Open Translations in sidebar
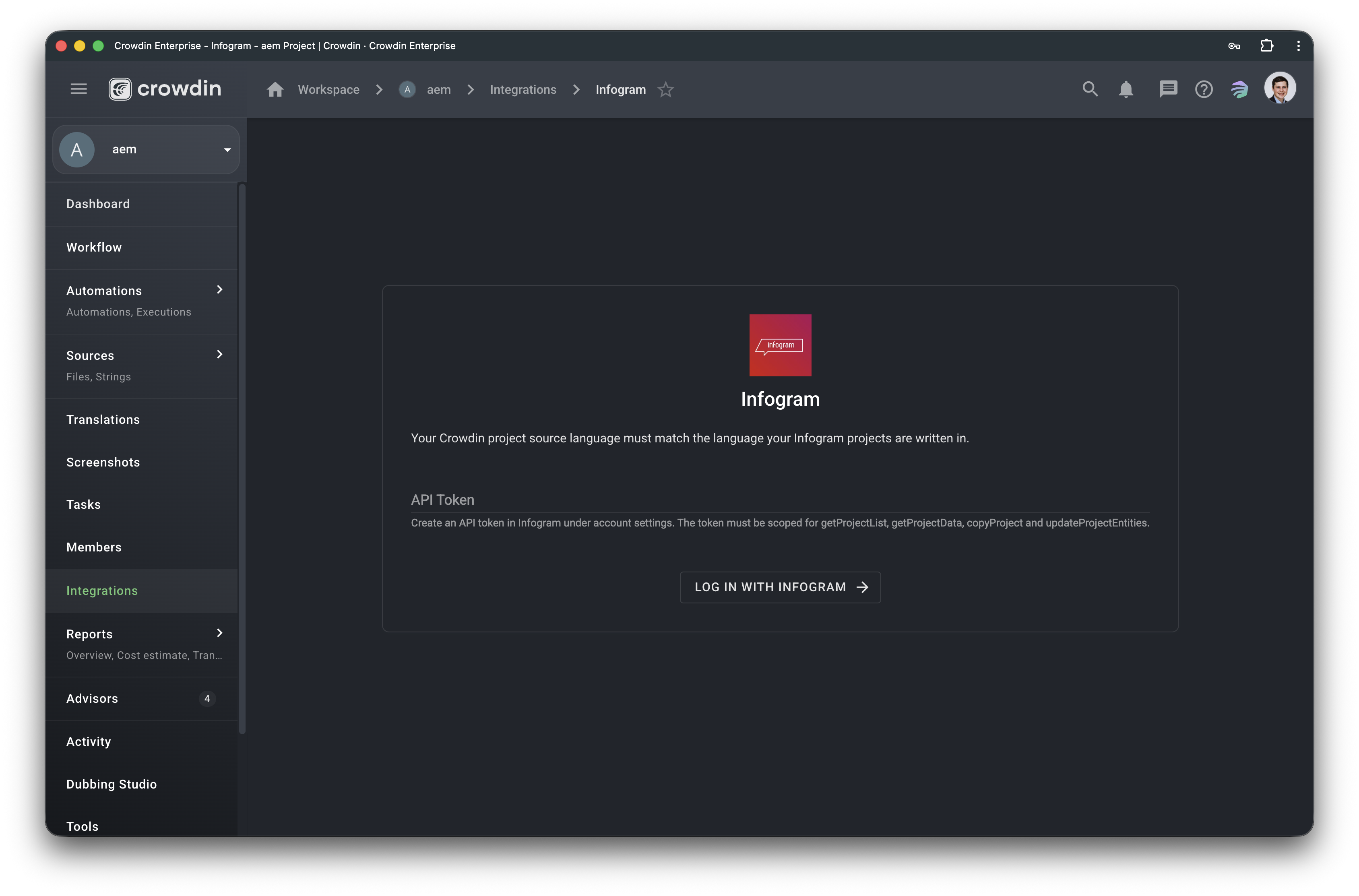 pos(142,419)
